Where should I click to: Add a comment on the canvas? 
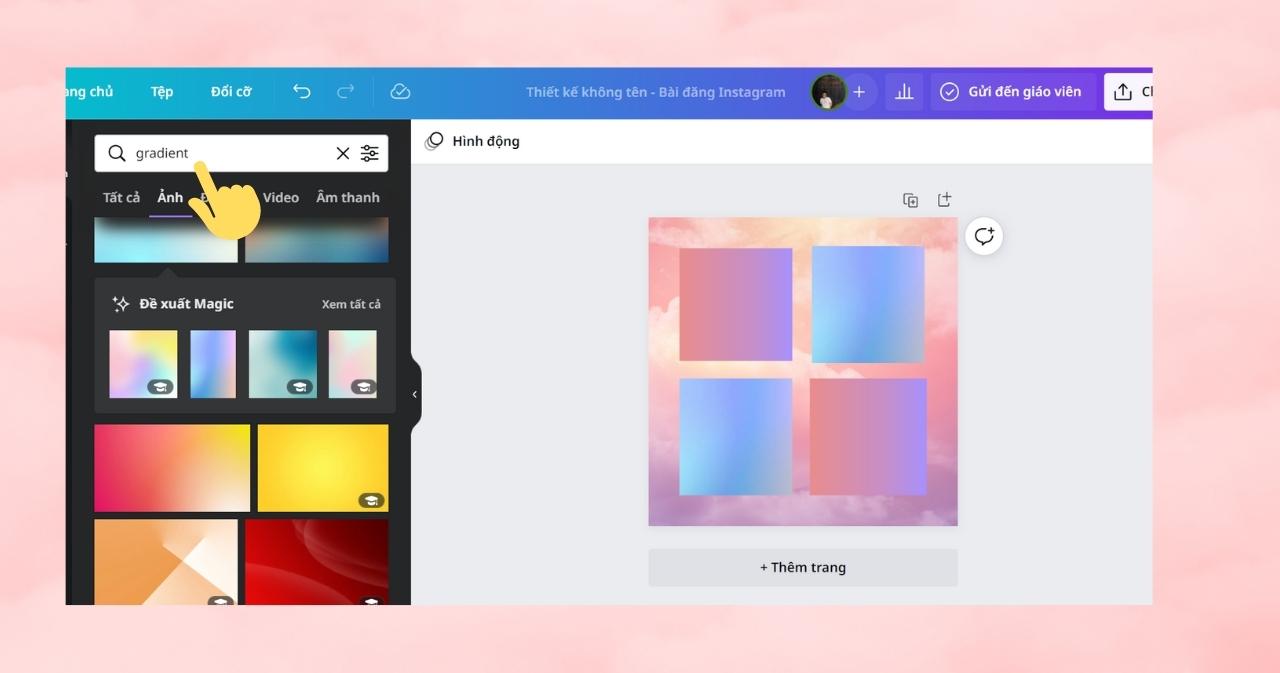[984, 236]
